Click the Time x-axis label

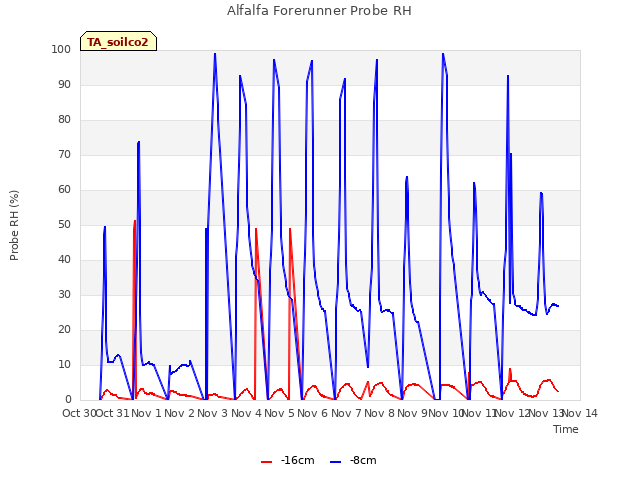coord(566,429)
